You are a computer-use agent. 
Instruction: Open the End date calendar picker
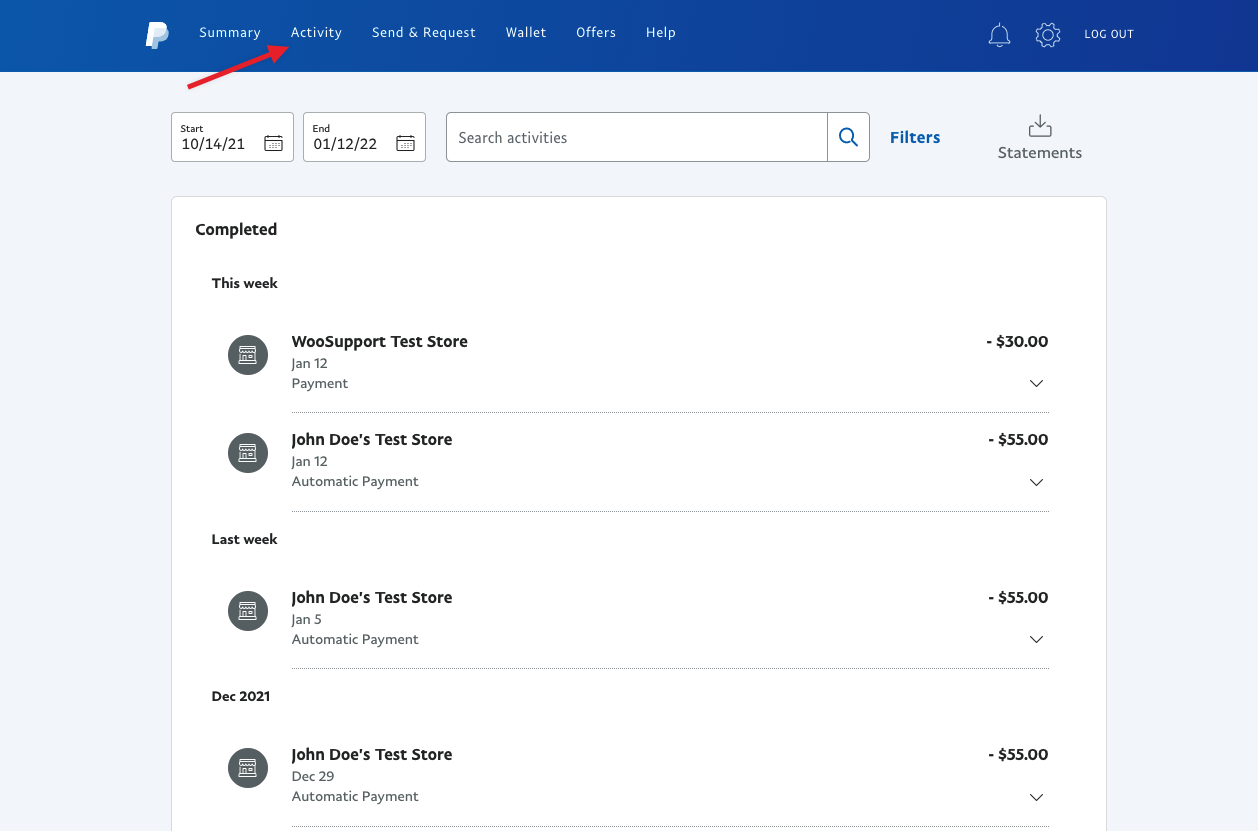tap(405, 143)
